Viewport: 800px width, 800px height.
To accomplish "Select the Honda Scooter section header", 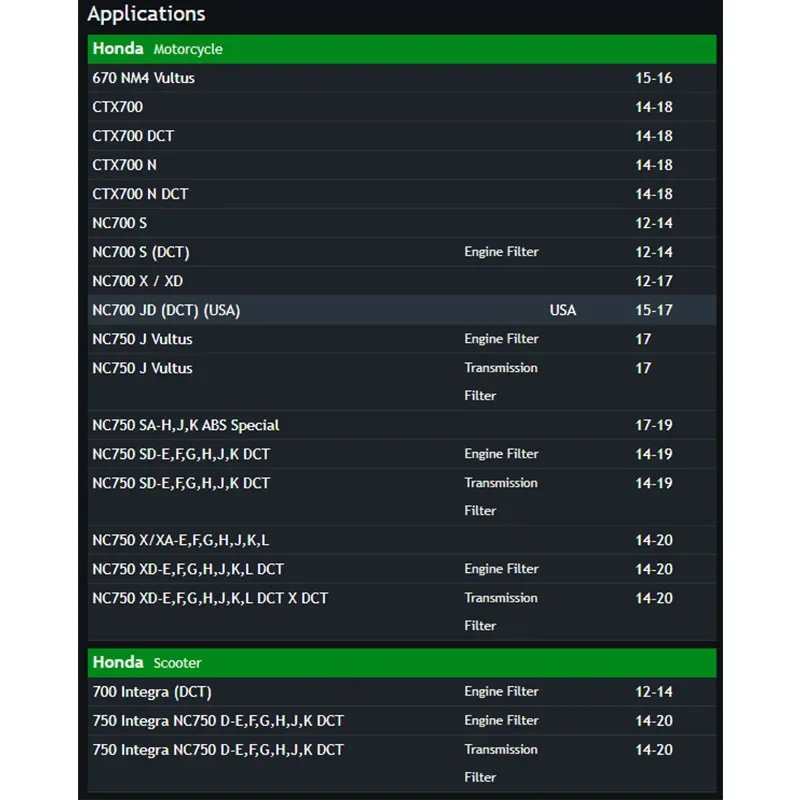I will pyautogui.click(x=402, y=663).
